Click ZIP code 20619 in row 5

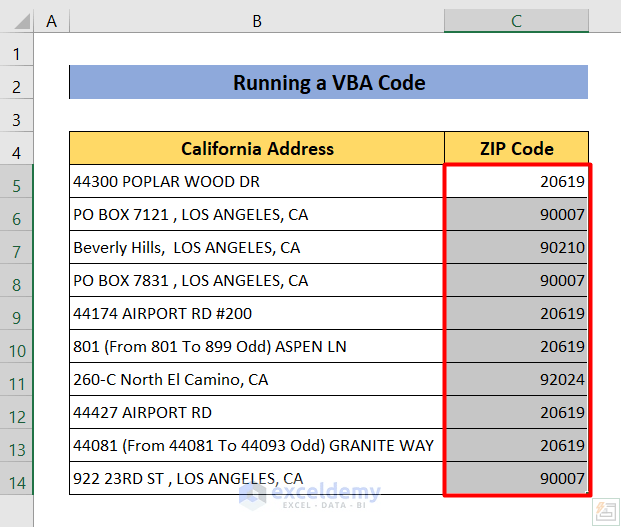point(516,181)
